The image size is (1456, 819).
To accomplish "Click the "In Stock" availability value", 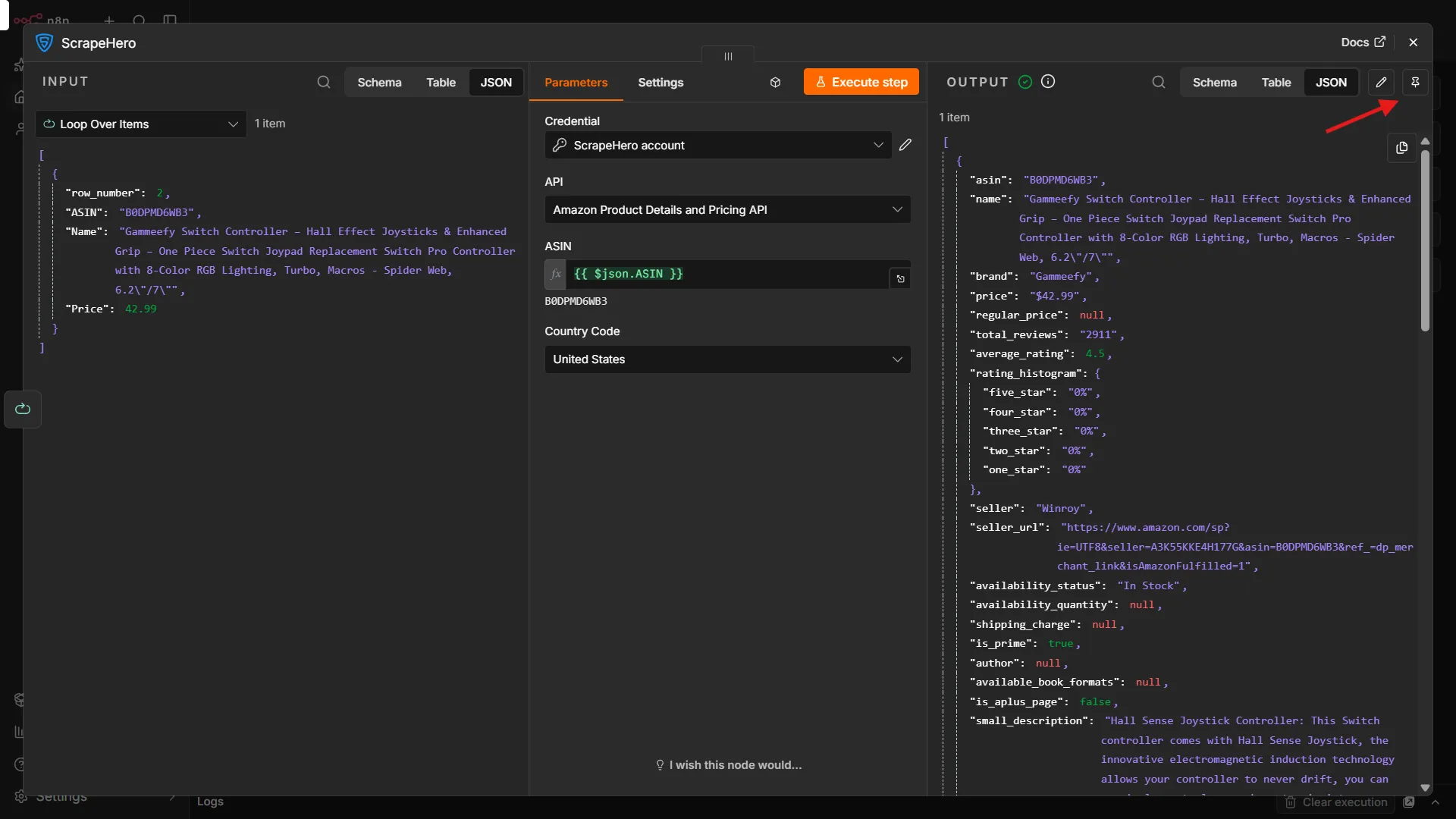I will [x=1149, y=586].
